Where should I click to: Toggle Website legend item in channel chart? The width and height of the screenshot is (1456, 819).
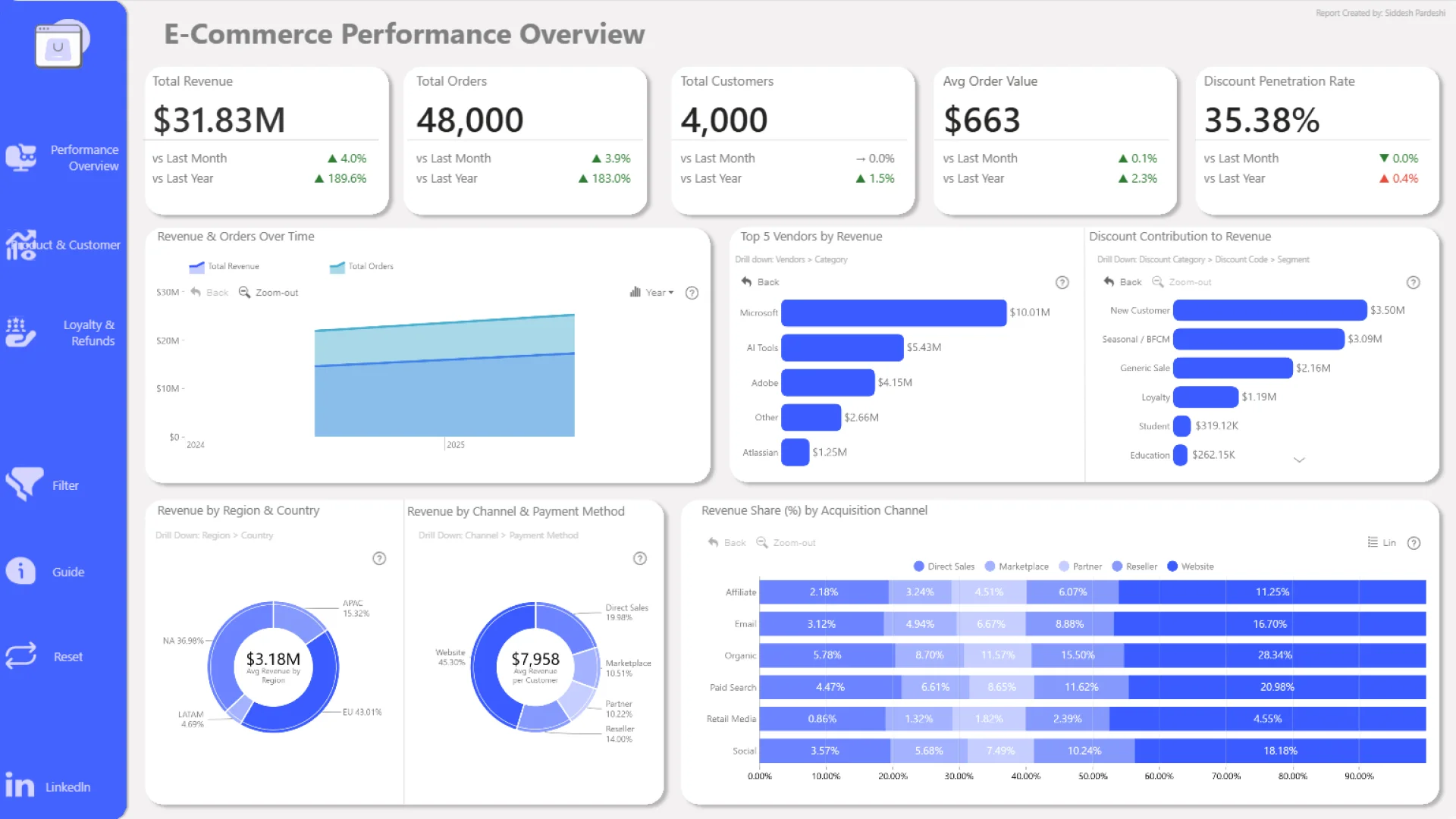(1191, 566)
